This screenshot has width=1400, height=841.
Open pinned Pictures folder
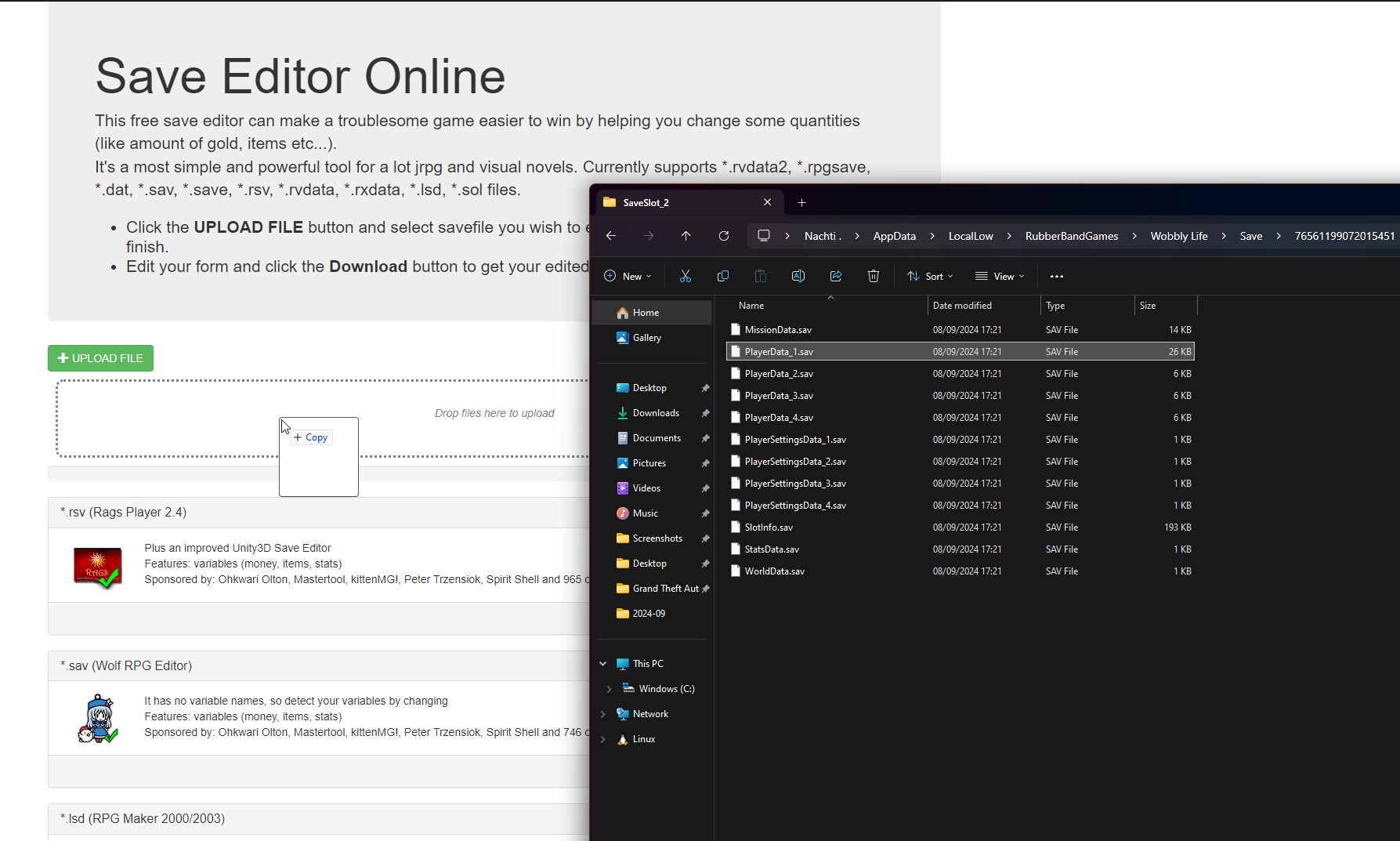649,463
